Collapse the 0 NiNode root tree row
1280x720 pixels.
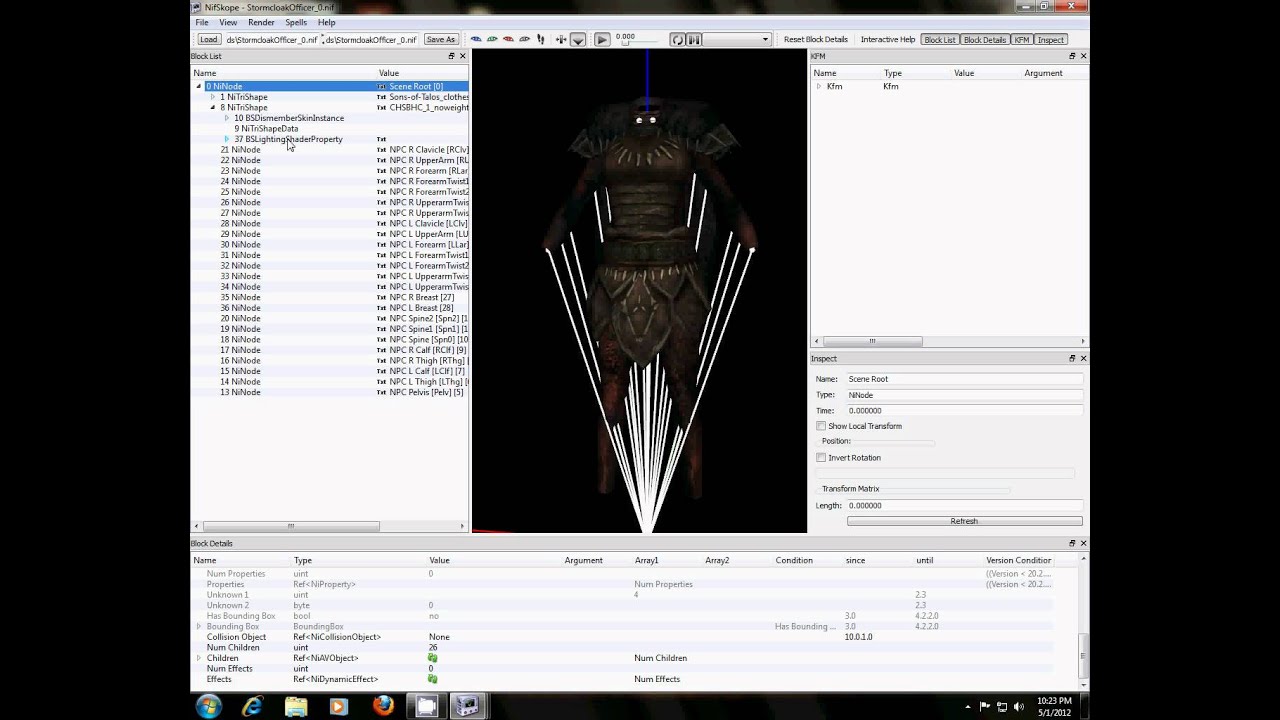[199, 87]
